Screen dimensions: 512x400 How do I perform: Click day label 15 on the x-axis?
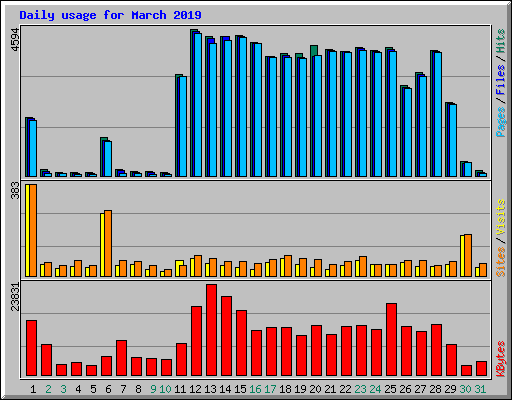240,389
